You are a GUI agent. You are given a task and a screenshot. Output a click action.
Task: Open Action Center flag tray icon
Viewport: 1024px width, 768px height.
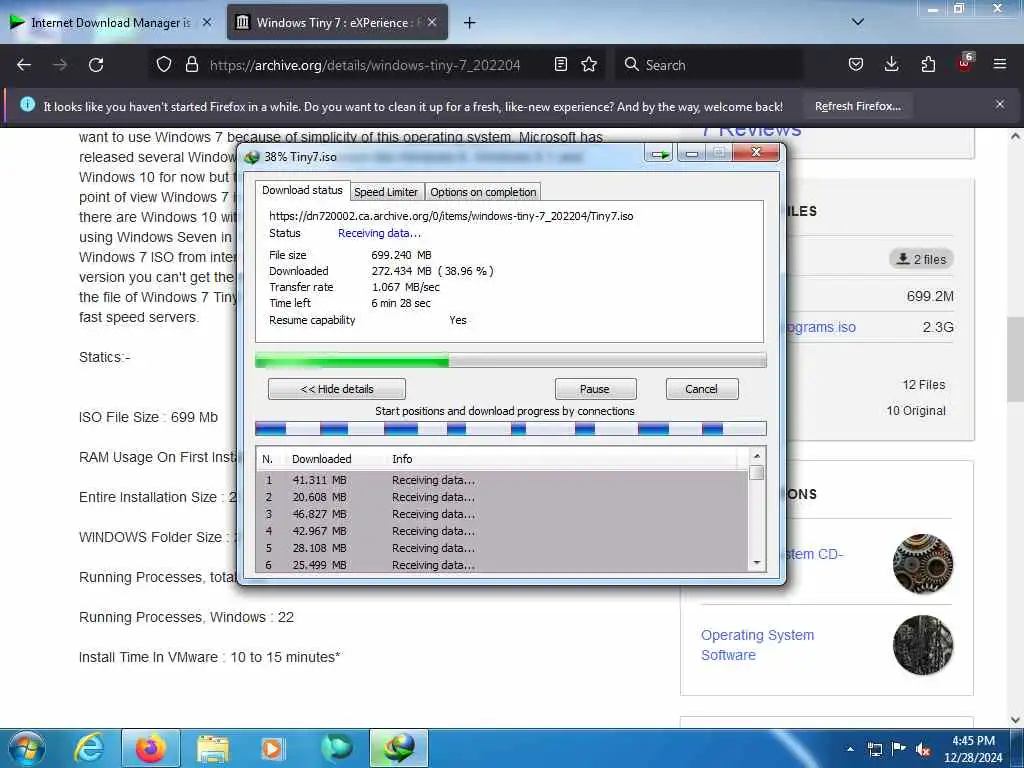[899, 749]
